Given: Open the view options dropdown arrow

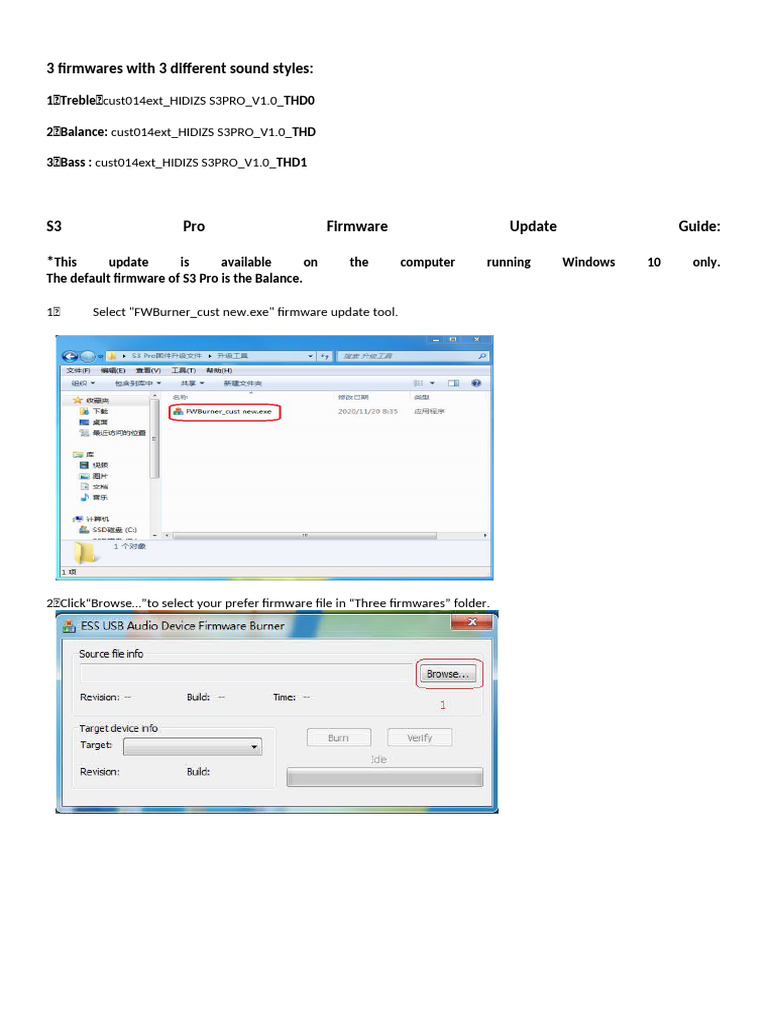Looking at the screenshot, I should coord(432,383).
